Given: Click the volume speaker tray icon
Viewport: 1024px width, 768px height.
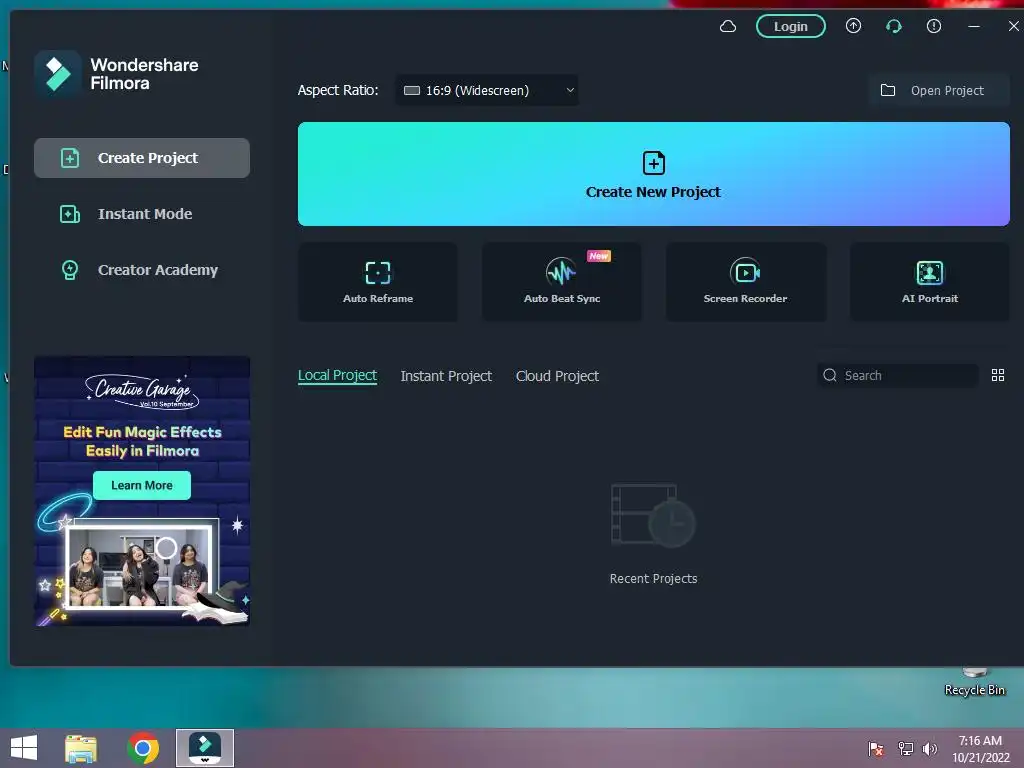Looking at the screenshot, I should pos(929,749).
